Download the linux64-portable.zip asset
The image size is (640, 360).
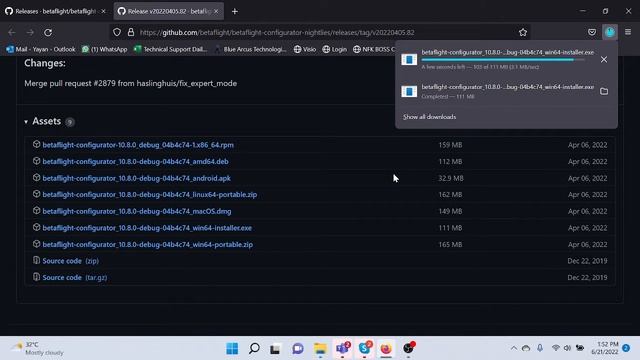[x=150, y=195]
